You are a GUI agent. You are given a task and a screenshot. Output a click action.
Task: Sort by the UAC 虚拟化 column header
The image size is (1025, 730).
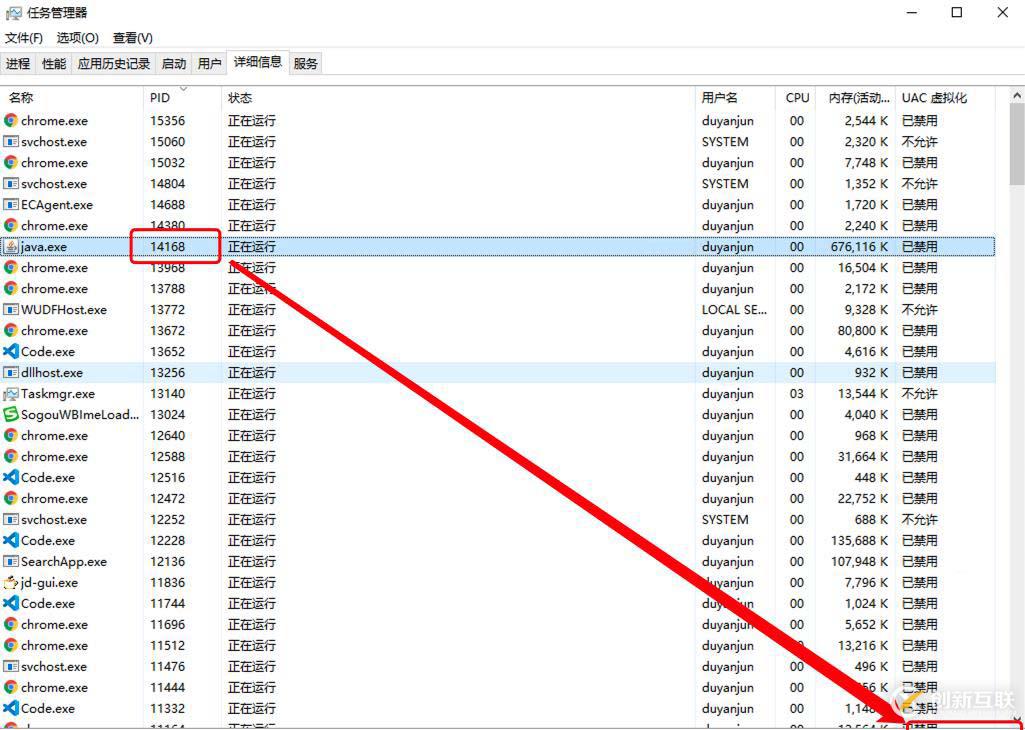click(945, 98)
